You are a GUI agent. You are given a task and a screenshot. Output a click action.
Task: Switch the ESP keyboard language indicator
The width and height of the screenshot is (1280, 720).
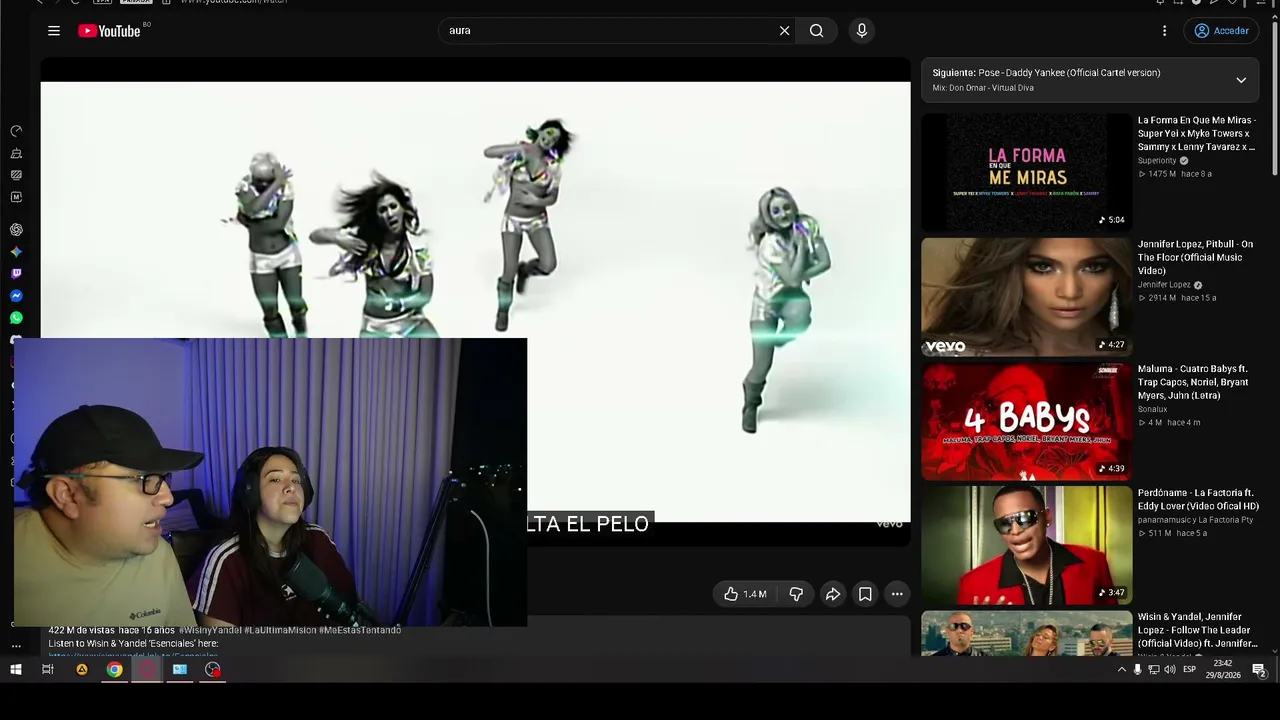(1190, 670)
